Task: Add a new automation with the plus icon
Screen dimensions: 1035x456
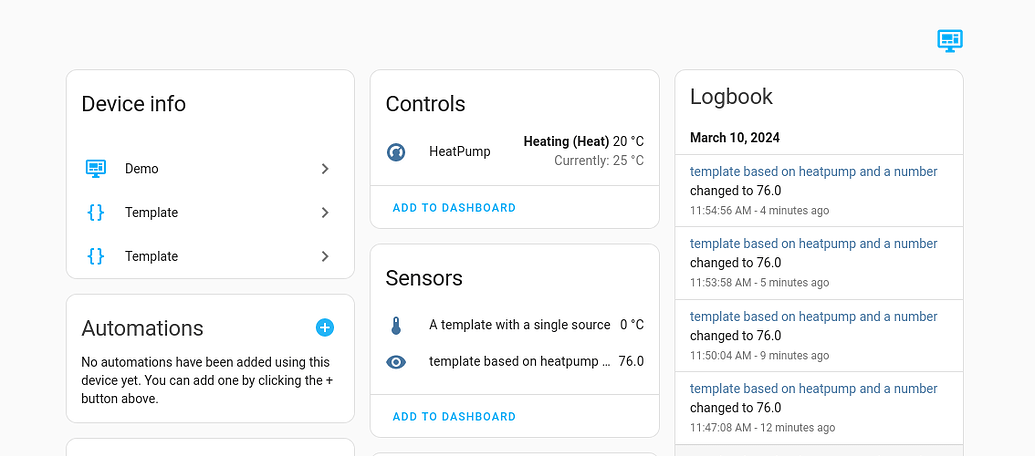Action: [x=325, y=327]
